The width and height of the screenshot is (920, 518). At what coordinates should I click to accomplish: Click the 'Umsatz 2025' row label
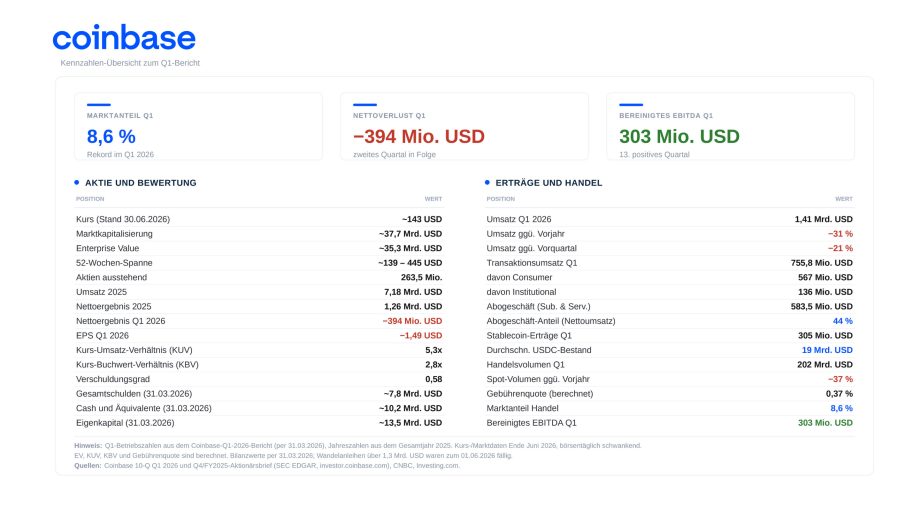coord(101,292)
